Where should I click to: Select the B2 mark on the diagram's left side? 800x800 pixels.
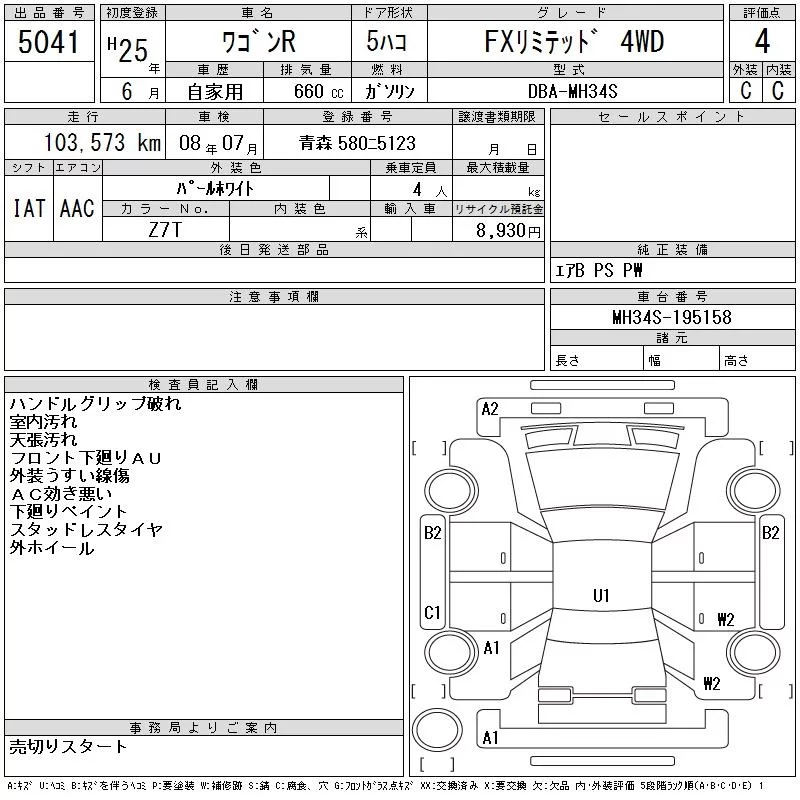433,533
